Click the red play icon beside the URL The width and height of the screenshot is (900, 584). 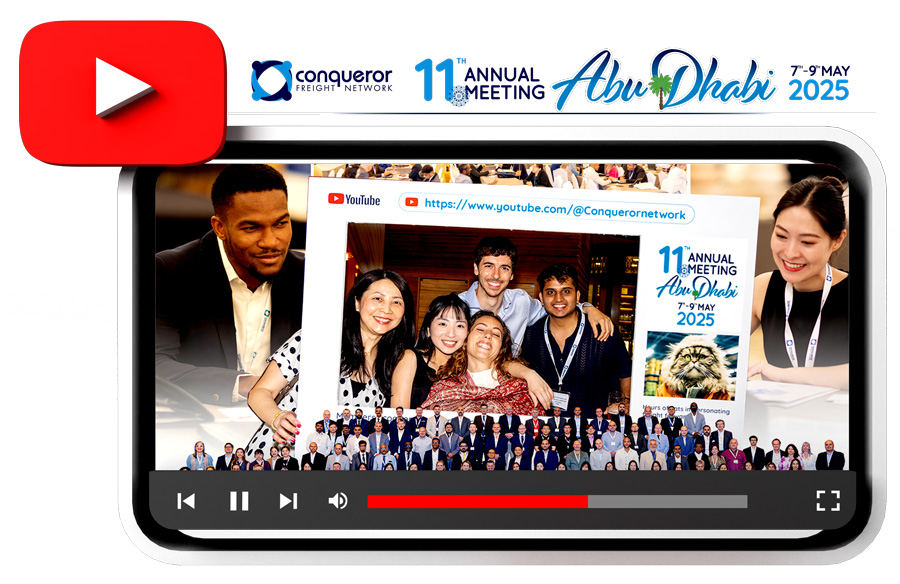[410, 202]
